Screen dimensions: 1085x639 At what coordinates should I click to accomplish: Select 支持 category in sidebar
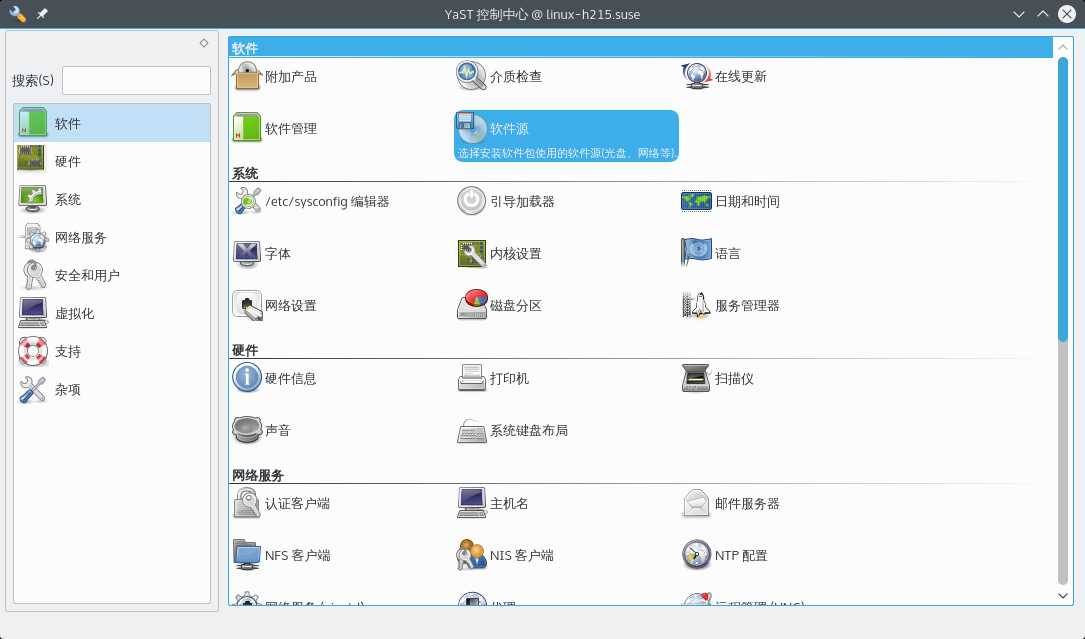click(111, 352)
